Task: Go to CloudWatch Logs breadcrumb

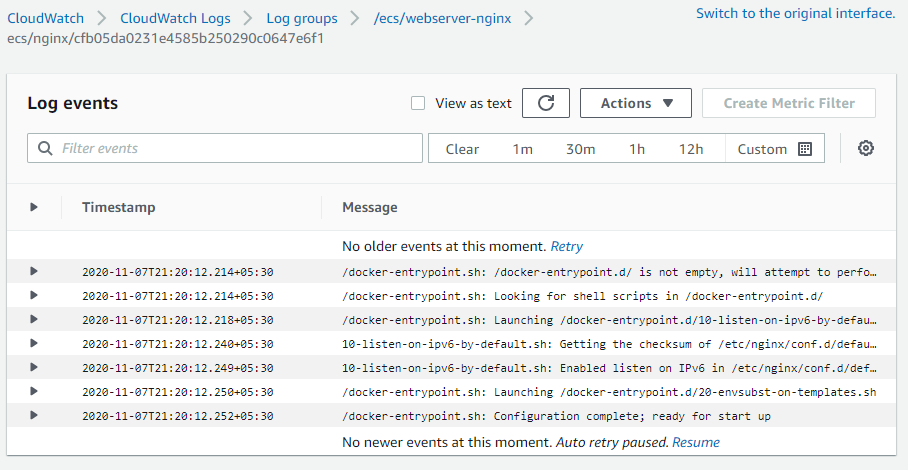Action: pos(175,19)
